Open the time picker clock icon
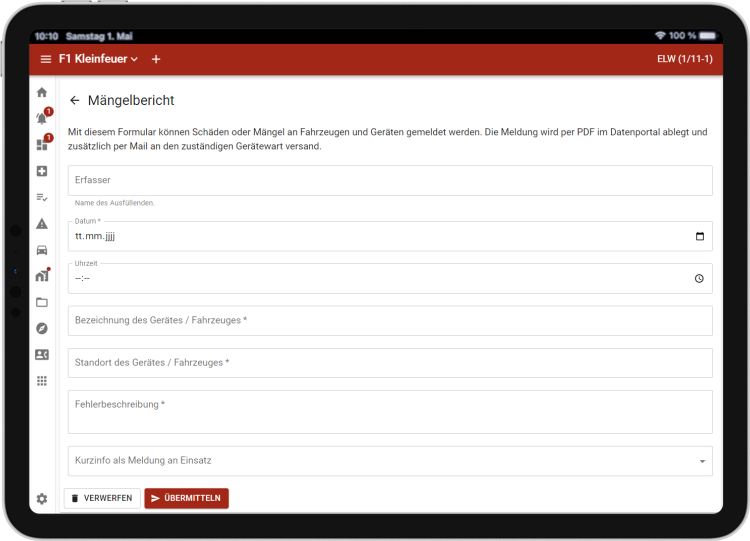Screen dimensions: 750x541 pos(699,279)
